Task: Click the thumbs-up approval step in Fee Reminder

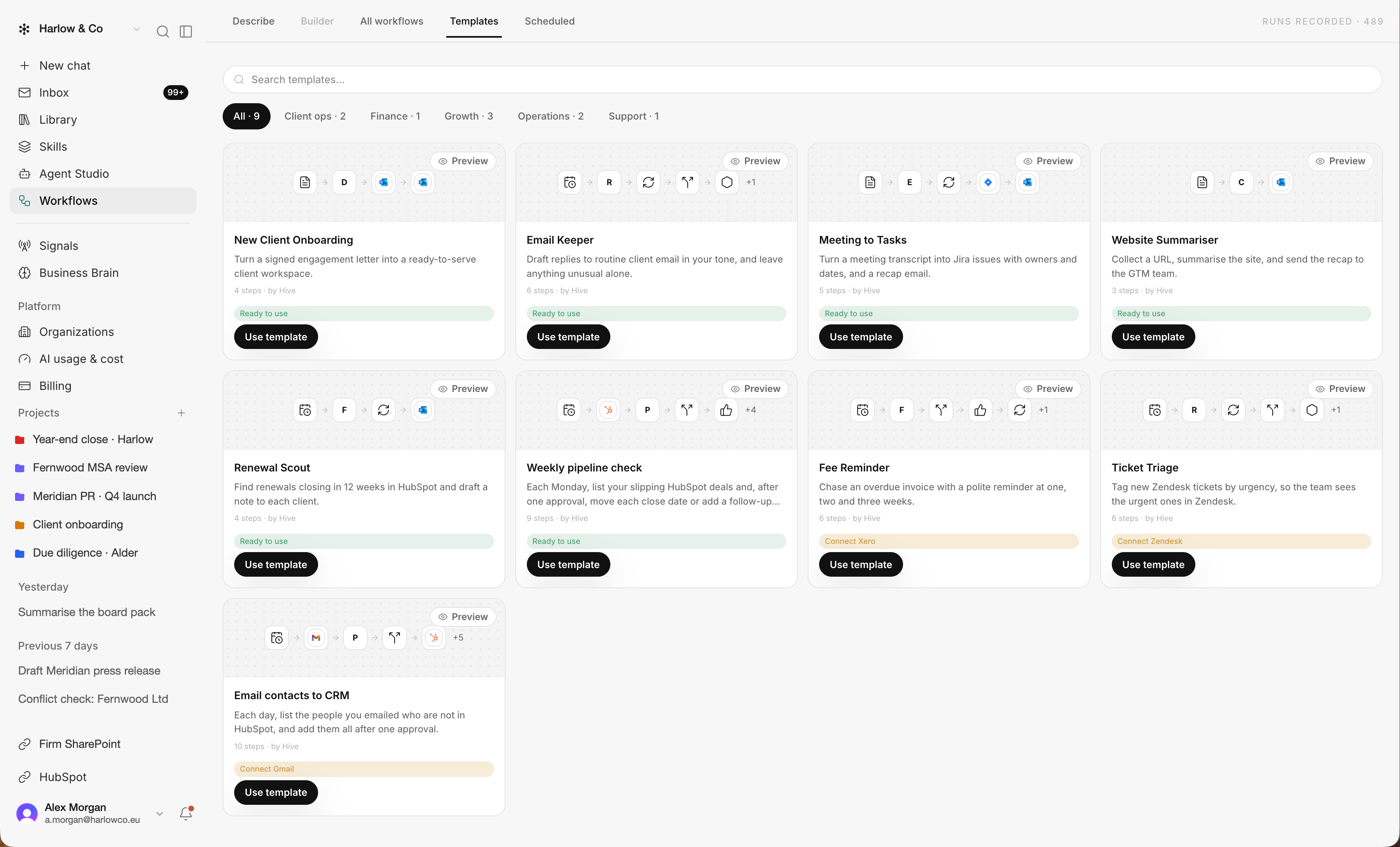Action: pos(980,410)
